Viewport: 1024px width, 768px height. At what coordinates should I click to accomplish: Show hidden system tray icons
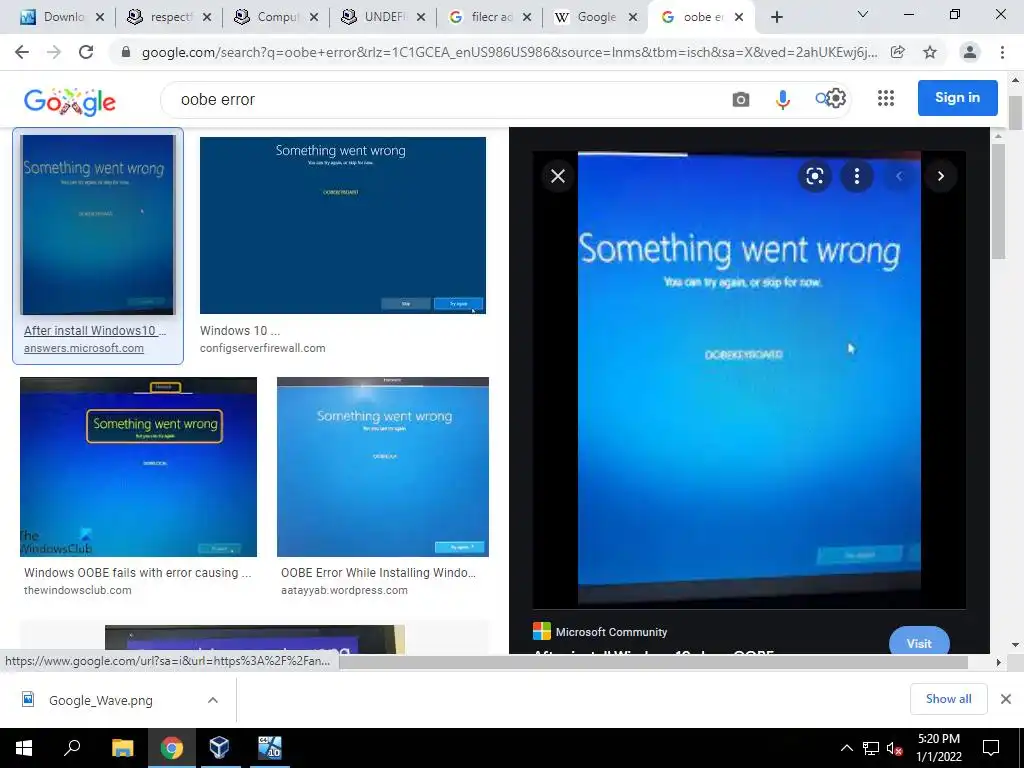tap(846, 748)
